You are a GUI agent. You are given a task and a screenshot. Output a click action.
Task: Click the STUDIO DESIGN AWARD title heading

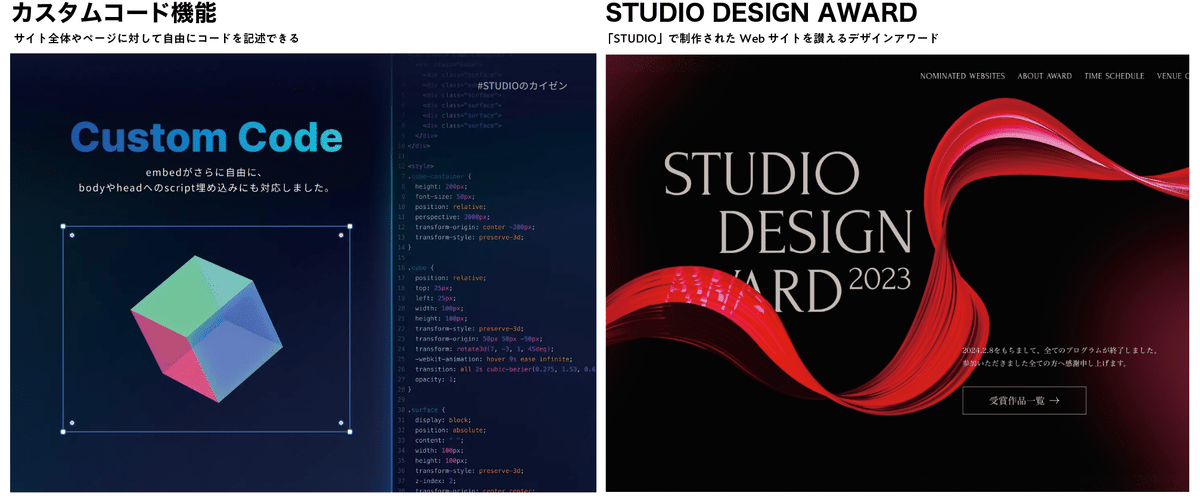(761, 14)
